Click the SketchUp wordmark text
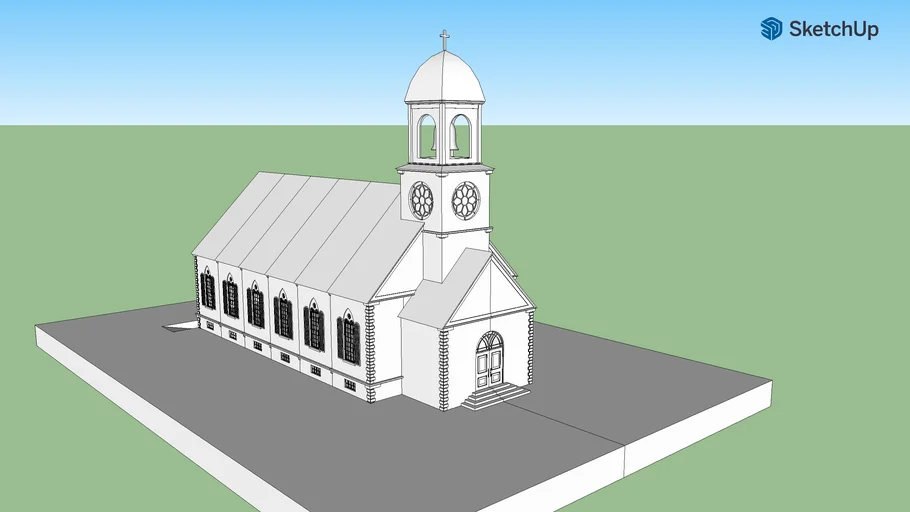910x512 pixels. tap(833, 29)
